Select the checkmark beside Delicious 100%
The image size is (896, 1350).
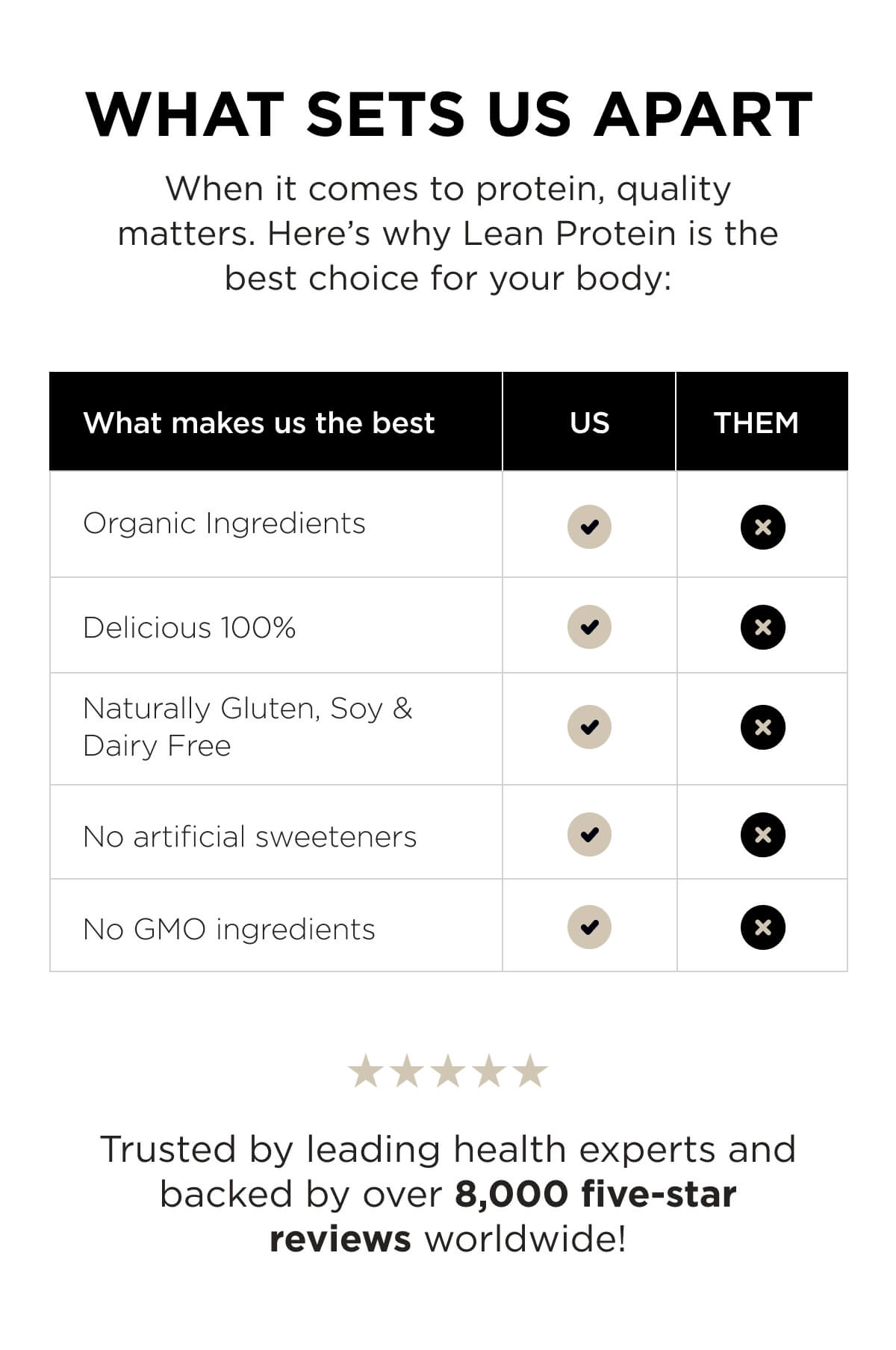point(589,626)
